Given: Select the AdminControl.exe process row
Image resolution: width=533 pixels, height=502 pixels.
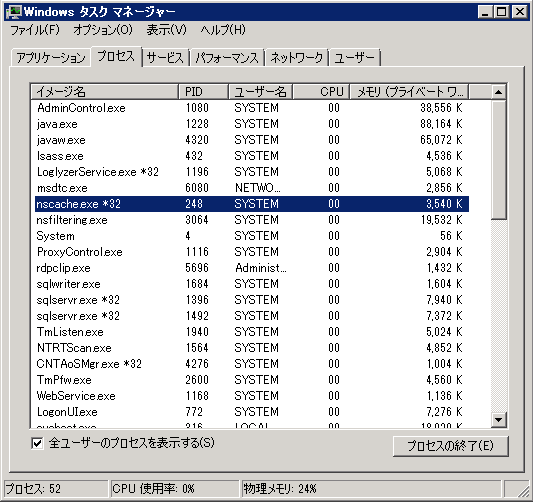Looking at the screenshot, I should pos(252,108).
